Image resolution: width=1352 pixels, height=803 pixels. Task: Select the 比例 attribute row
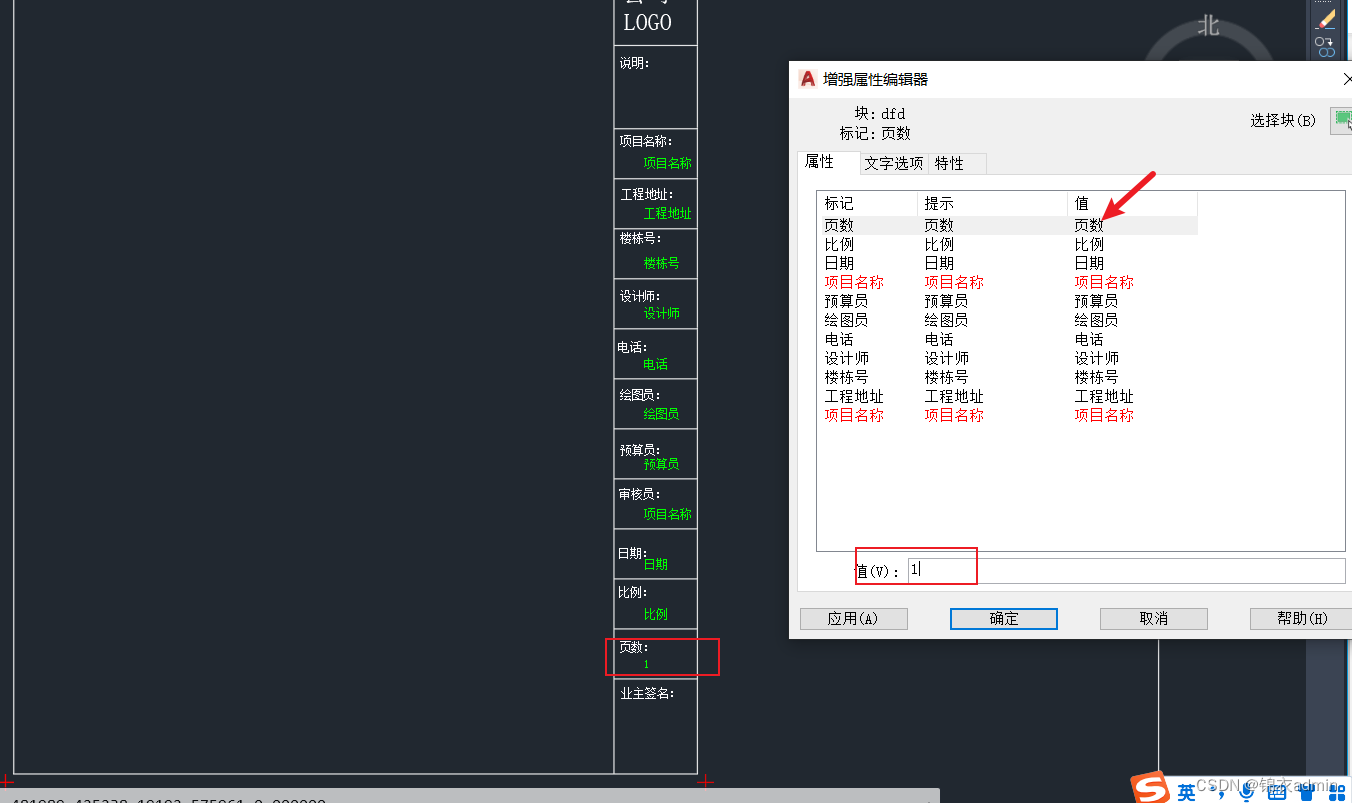coord(1007,244)
